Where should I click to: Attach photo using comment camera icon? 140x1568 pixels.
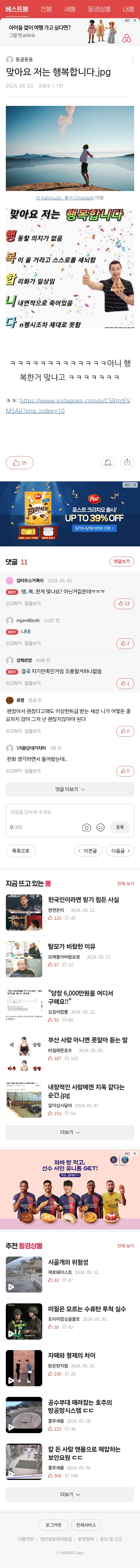point(87,827)
